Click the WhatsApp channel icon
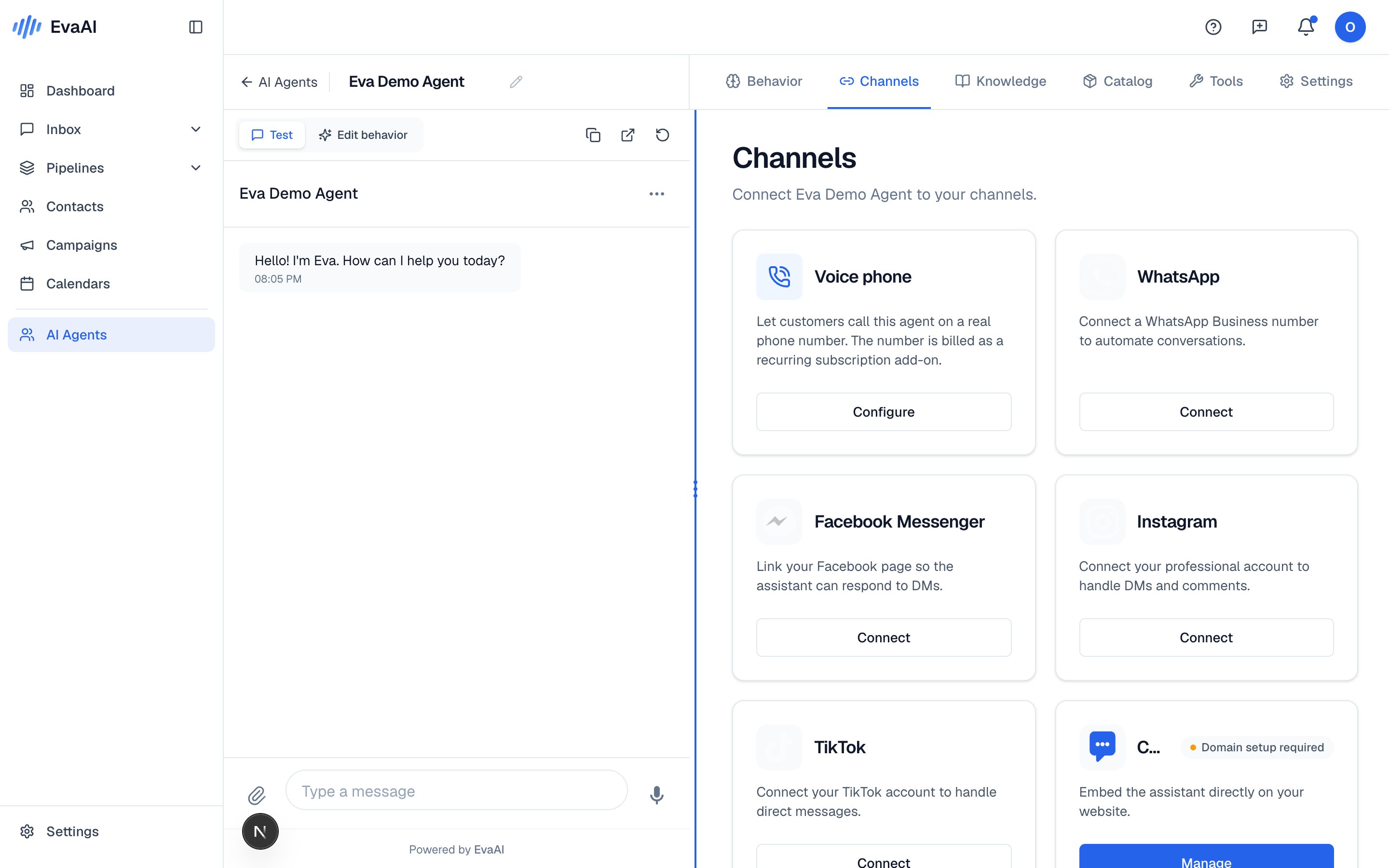This screenshot has height=868, width=1389. (1102, 277)
